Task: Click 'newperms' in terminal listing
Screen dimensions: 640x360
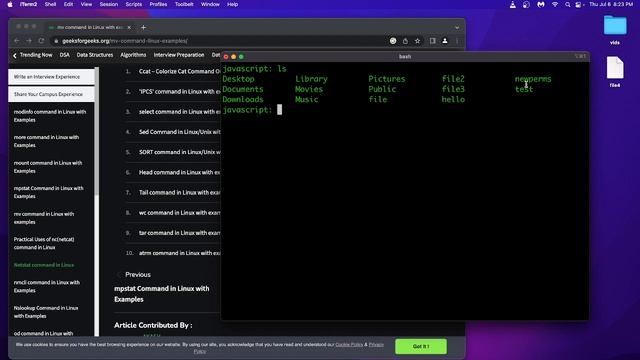Action: pyautogui.click(x=533, y=79)
